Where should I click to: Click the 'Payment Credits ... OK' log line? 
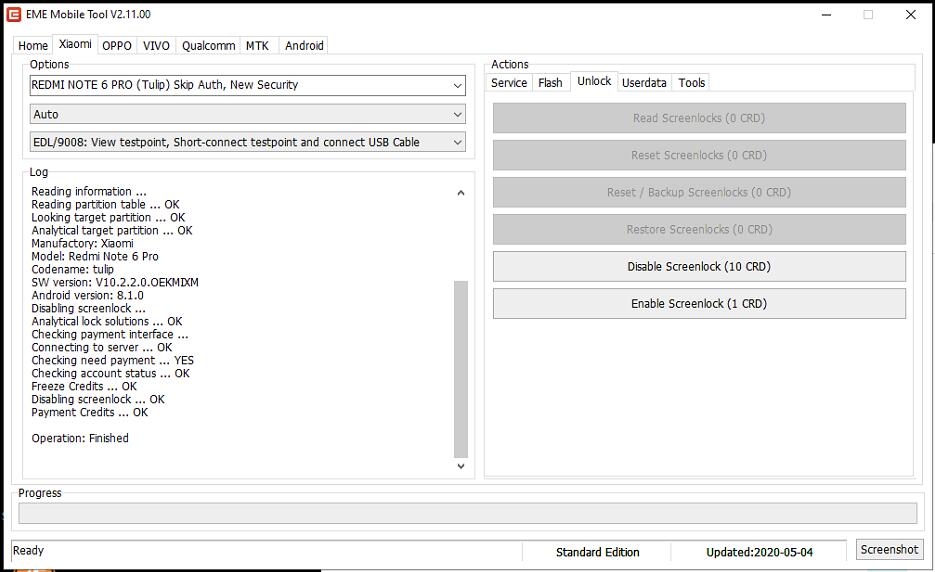(x=89, y=412)
